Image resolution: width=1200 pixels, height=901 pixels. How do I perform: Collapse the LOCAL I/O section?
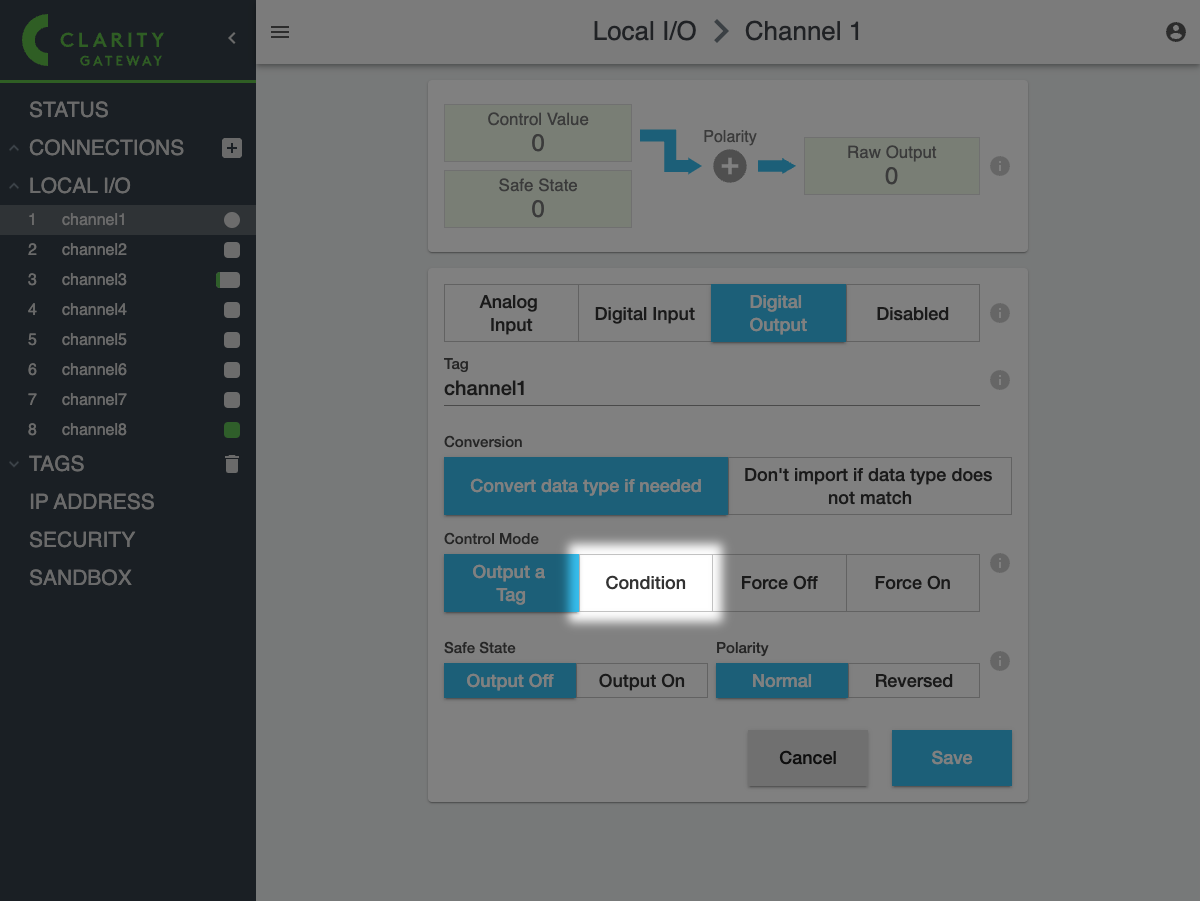click(15, 186)
